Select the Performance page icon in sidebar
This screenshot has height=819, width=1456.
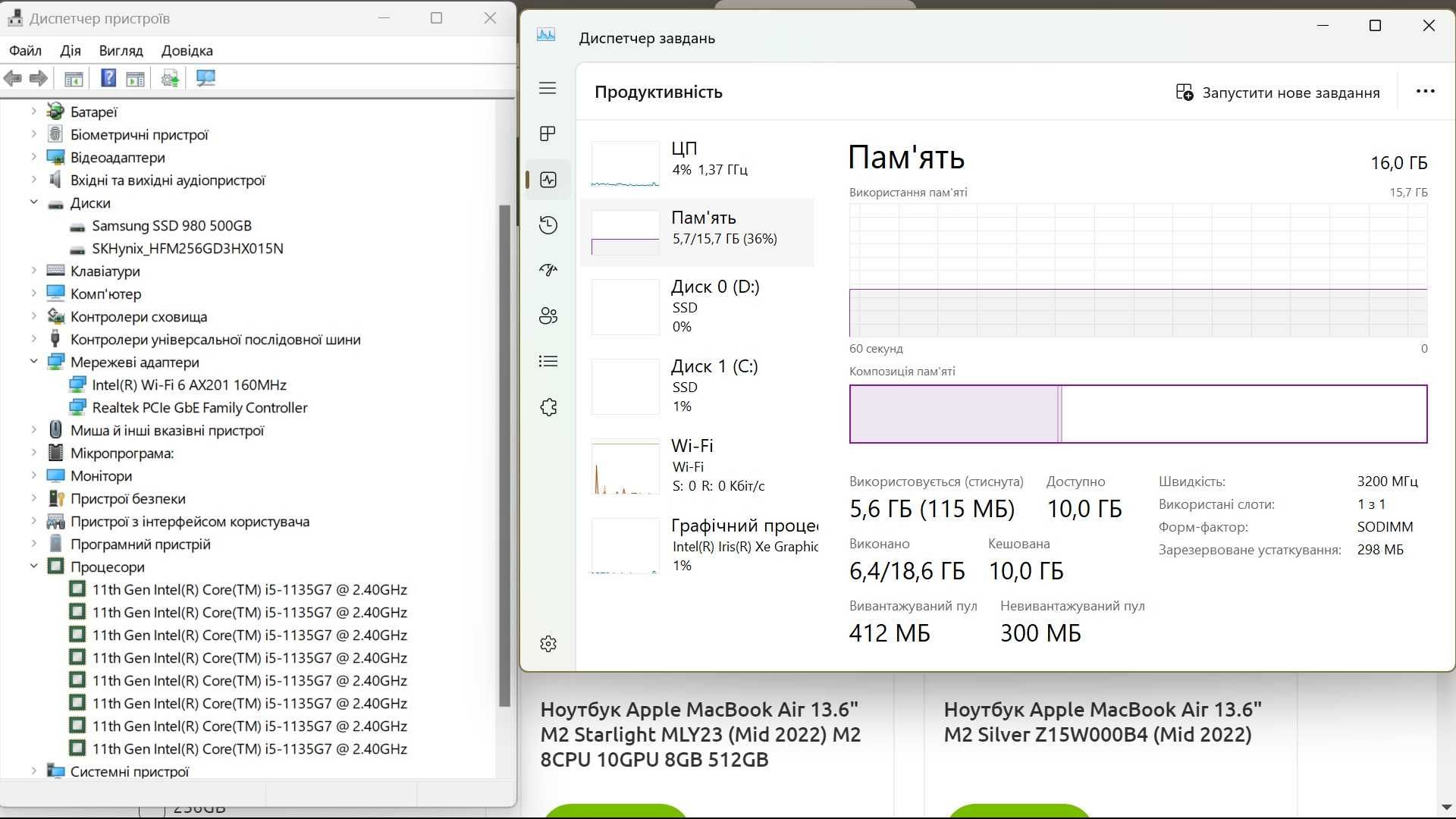point(548,180)
